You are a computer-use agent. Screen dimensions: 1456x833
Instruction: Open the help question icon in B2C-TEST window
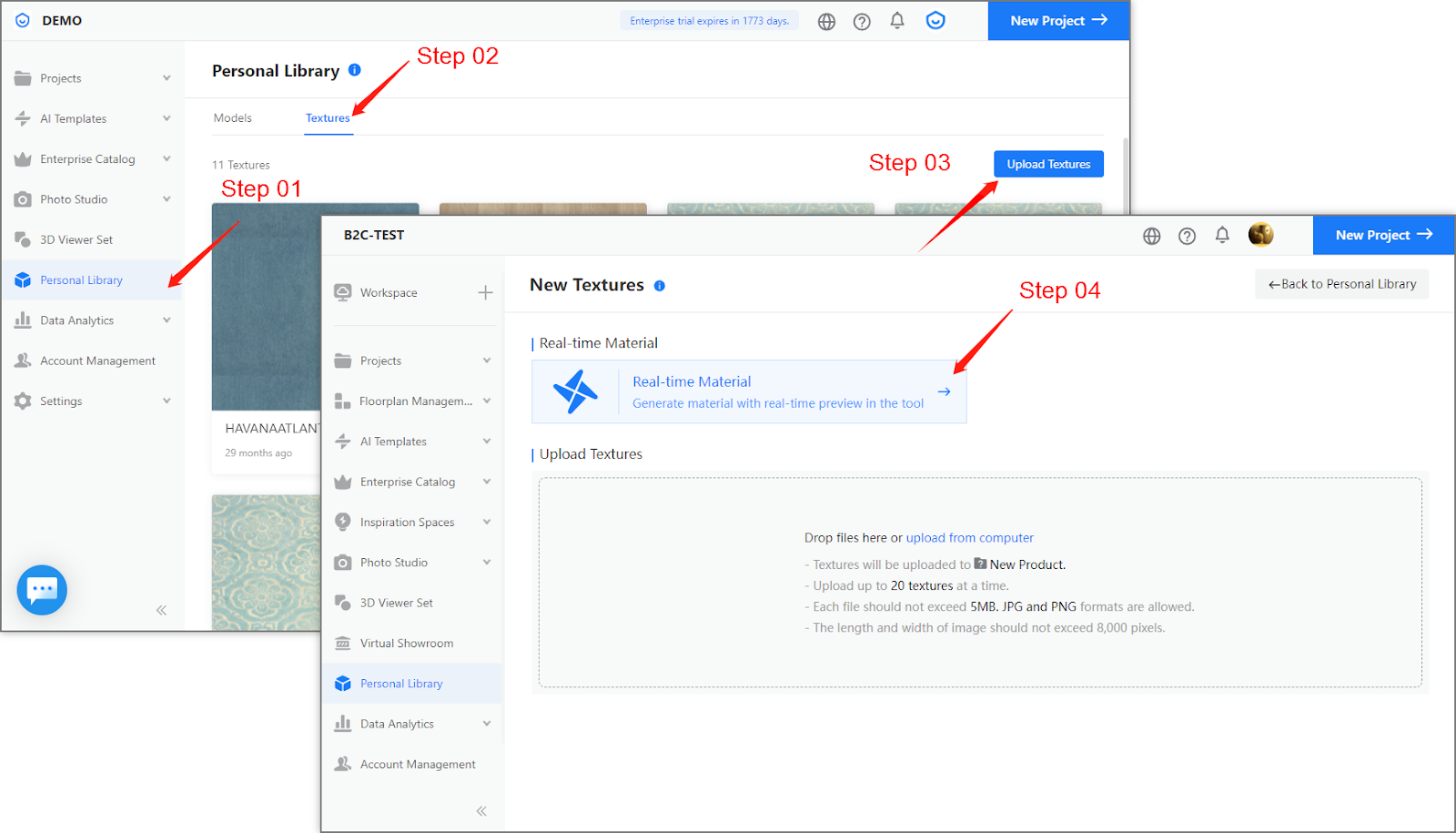pos(1188,236)
